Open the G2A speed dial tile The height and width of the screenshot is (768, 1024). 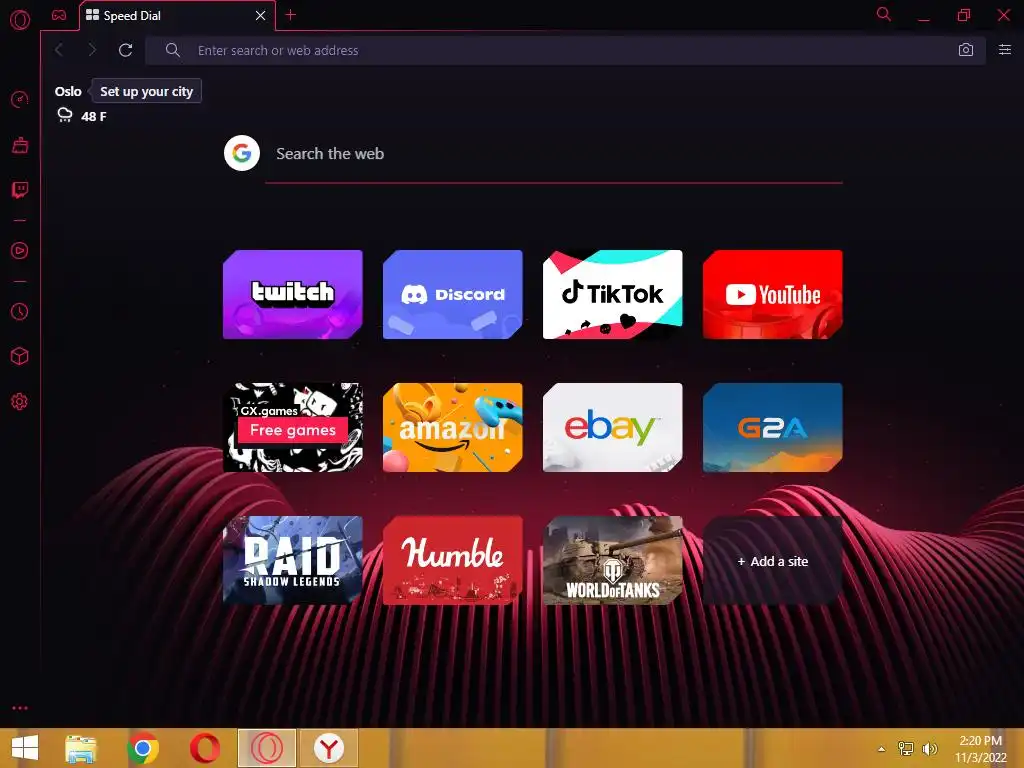tap(773, 428)
